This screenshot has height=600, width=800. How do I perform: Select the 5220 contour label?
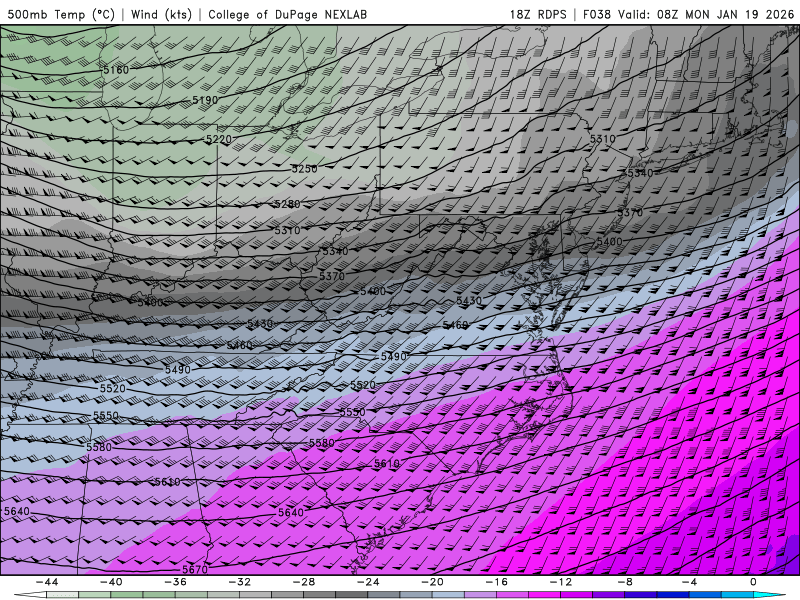coord(218,139)
